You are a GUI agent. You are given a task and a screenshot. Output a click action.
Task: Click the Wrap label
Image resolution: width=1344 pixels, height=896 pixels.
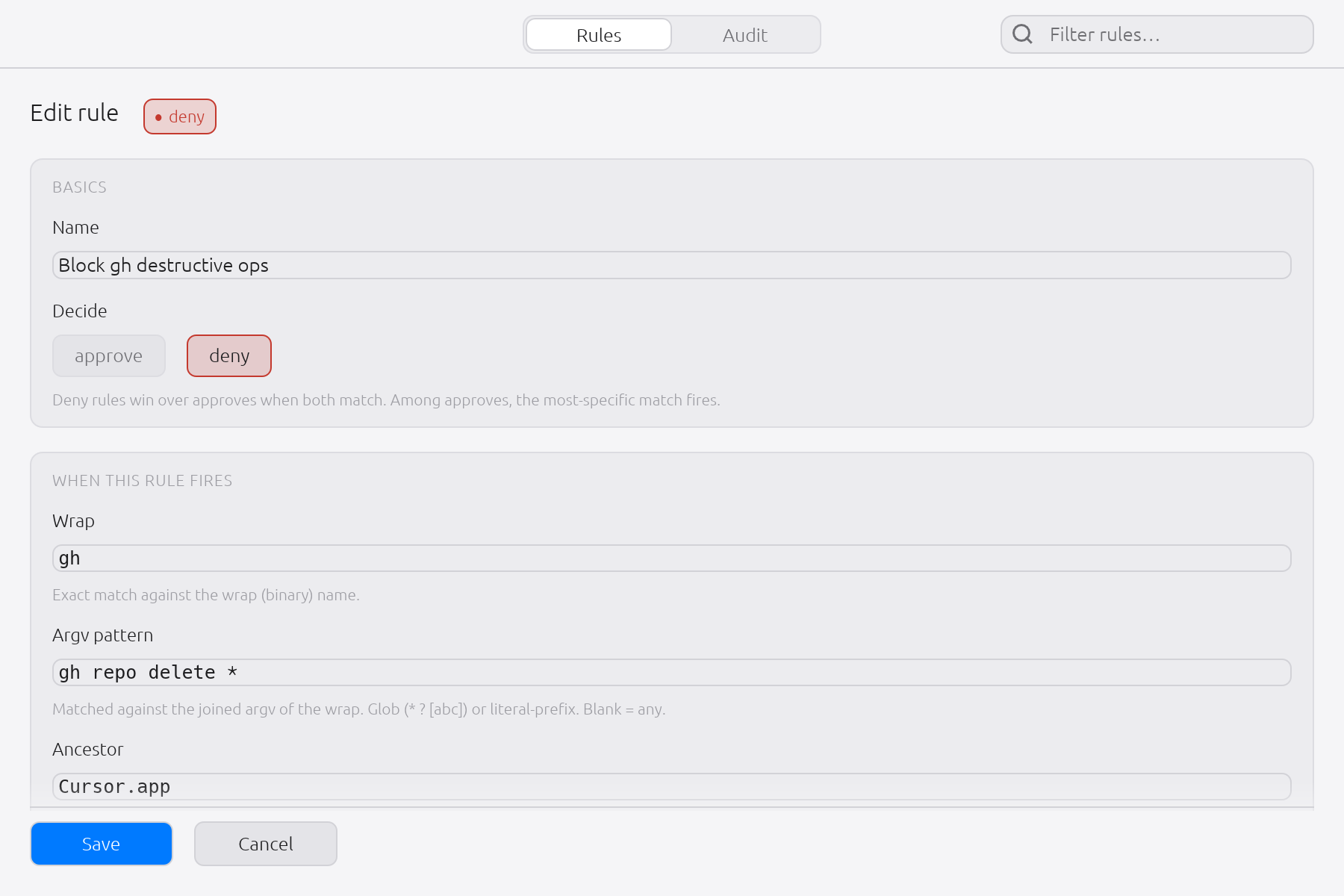click(74, 521)
